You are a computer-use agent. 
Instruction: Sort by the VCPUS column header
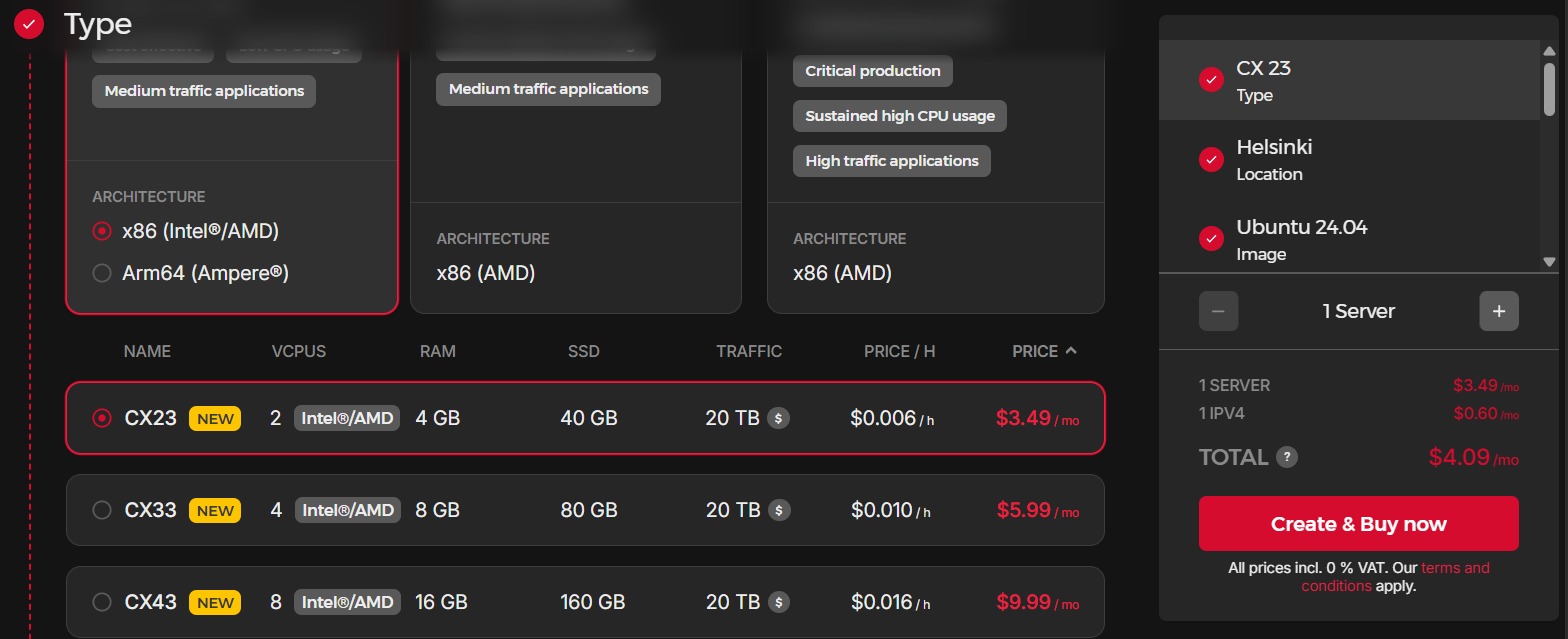[299, 351]
